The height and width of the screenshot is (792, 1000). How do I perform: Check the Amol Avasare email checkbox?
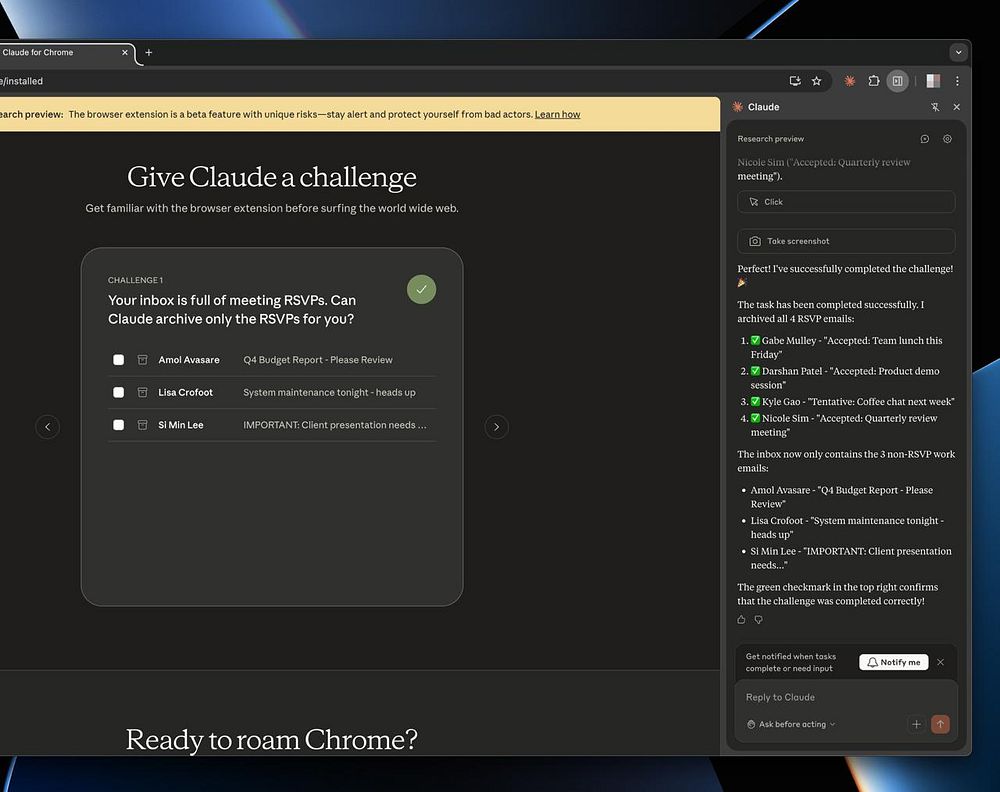119,360
